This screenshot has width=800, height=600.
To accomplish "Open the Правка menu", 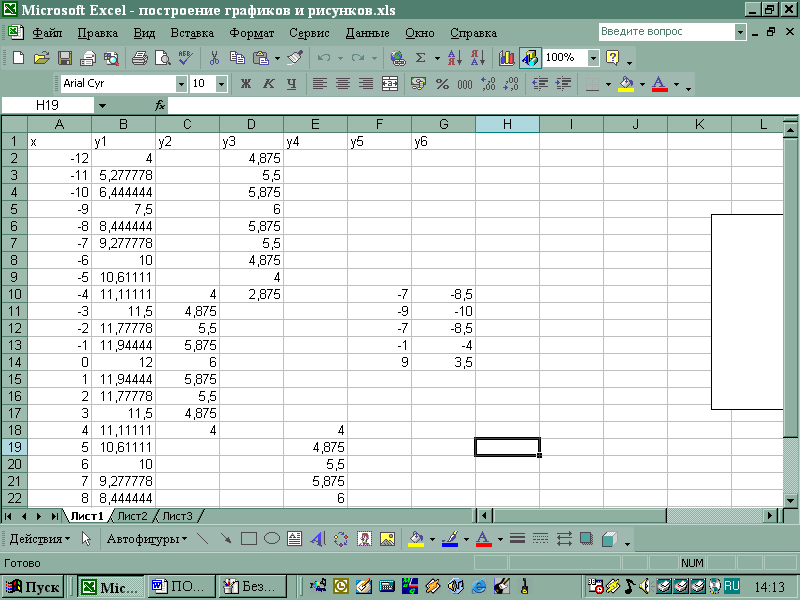I will pyautogui.click(x=97, y=33).
